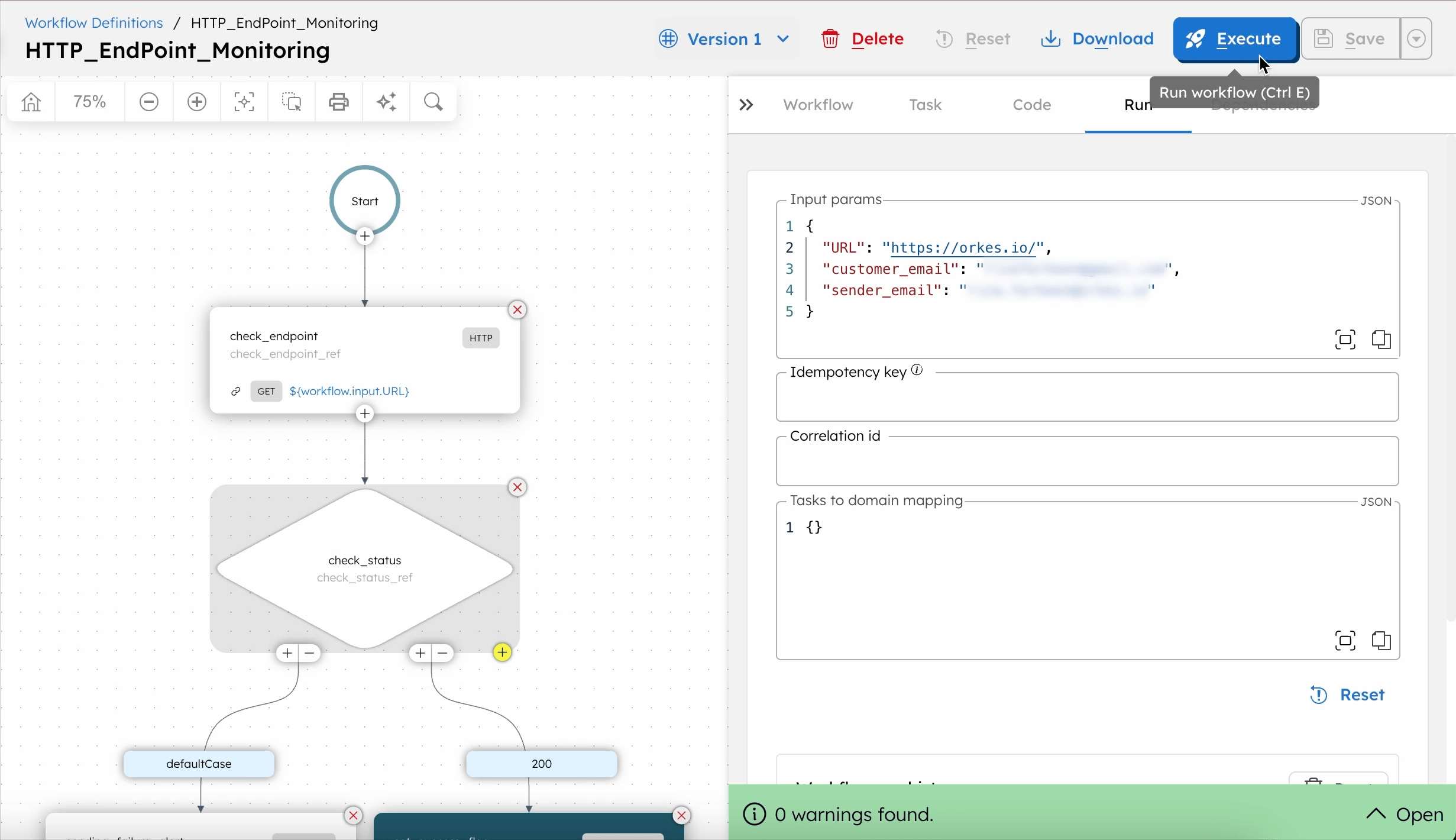The image size is (1456, 840).
Task: Switch to the Workflow tab
Action: (818, 105)
